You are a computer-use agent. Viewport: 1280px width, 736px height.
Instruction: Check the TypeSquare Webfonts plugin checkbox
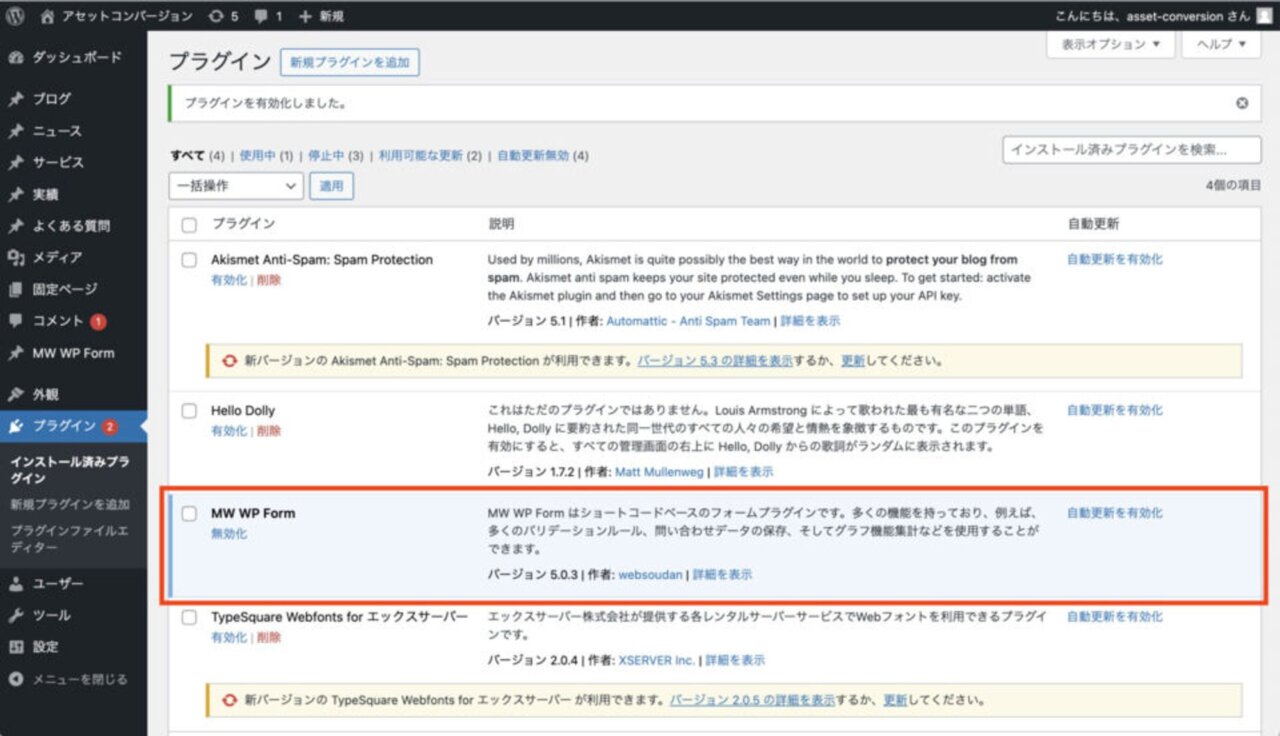click(x=189, y=618)
